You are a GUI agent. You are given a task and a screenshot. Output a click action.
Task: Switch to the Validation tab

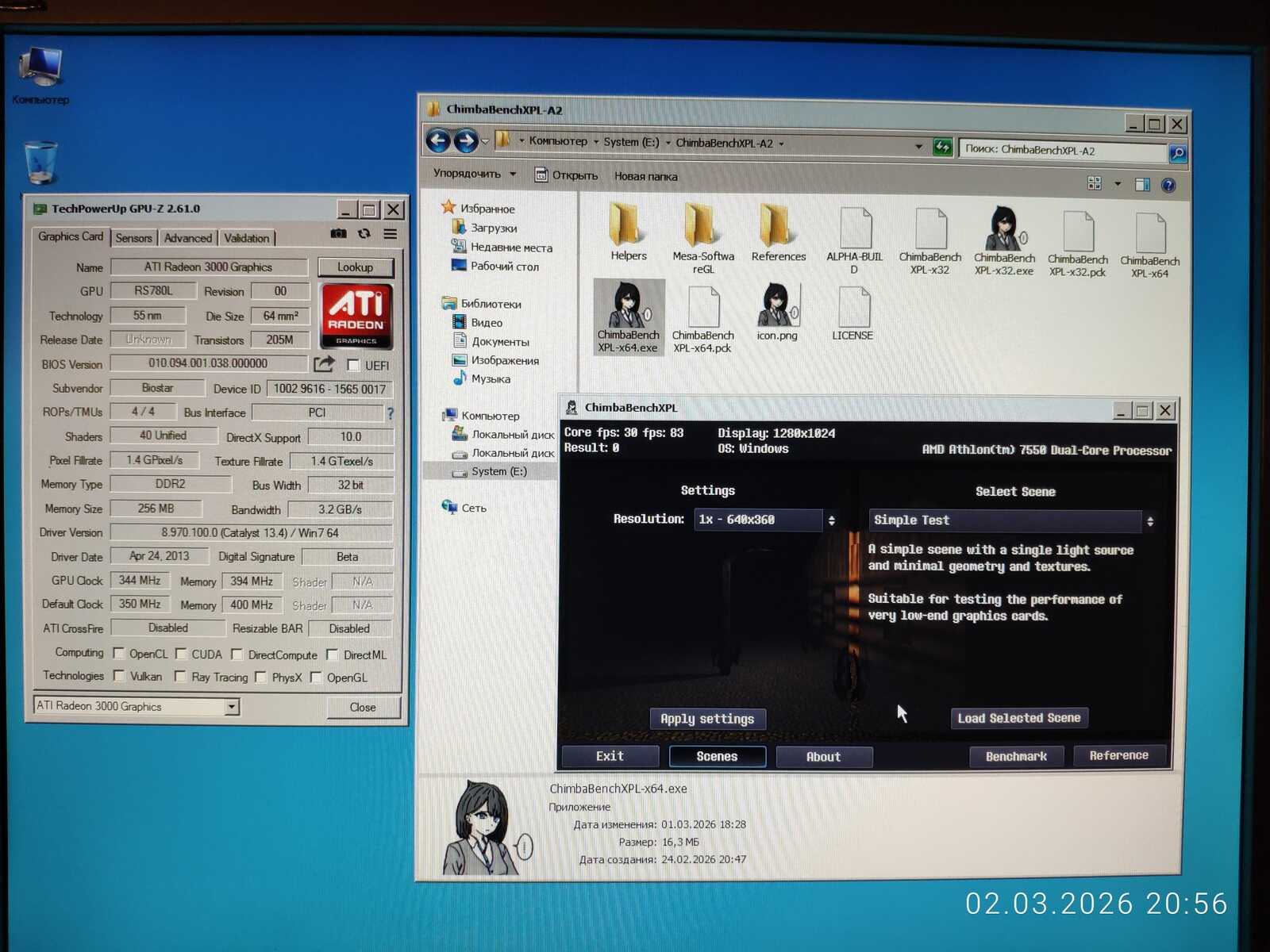point(247,238)
